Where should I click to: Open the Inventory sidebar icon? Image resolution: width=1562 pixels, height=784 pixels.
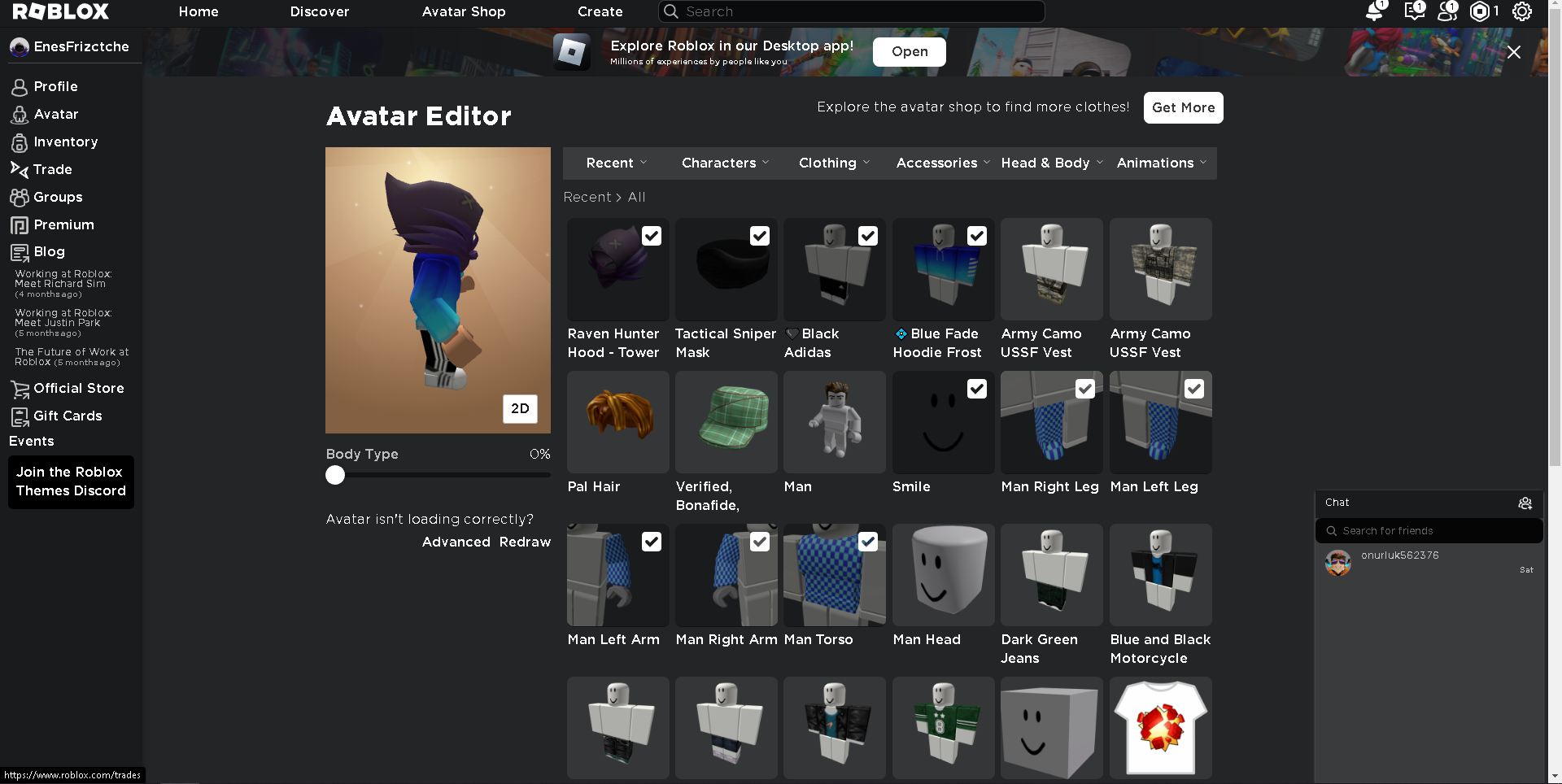click(20, 142)
